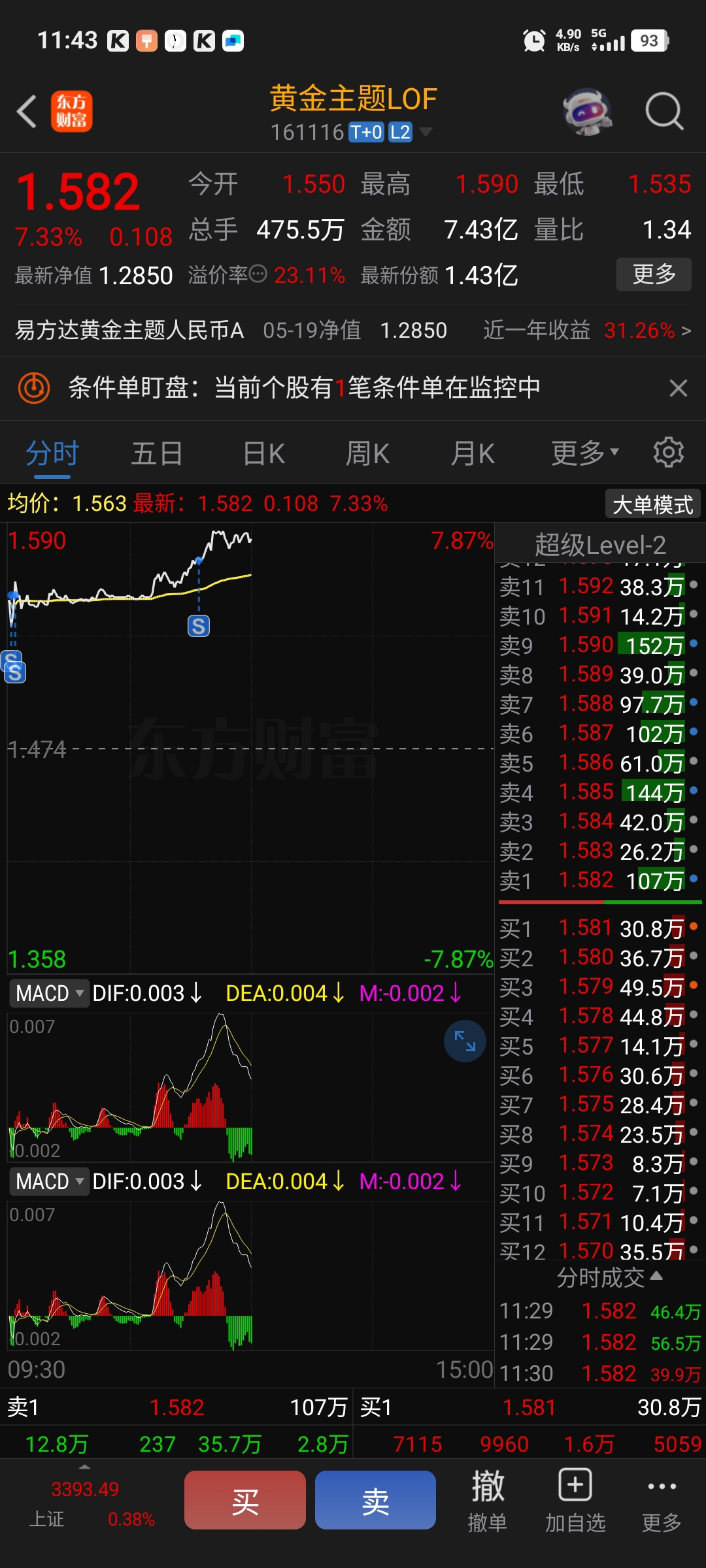The height and width of the screenshot is (1568, 706).
Task: Tap the 条件单盯盘 target icon
Action: [x=34, y=388]
